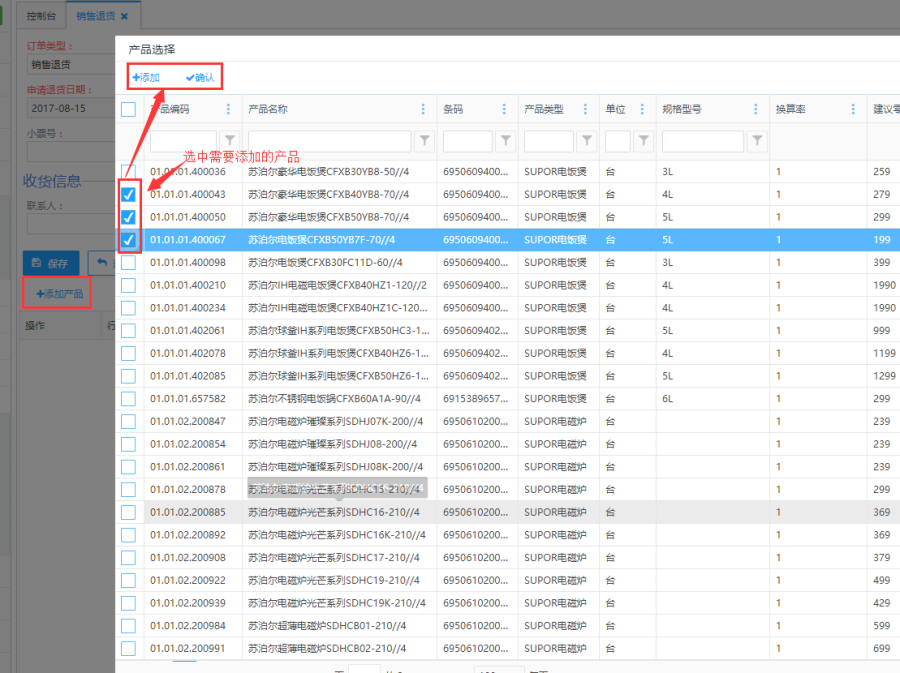Close the 销售退货 tab
The width and height of the screenshot is (900, 673).
(124, 16)
